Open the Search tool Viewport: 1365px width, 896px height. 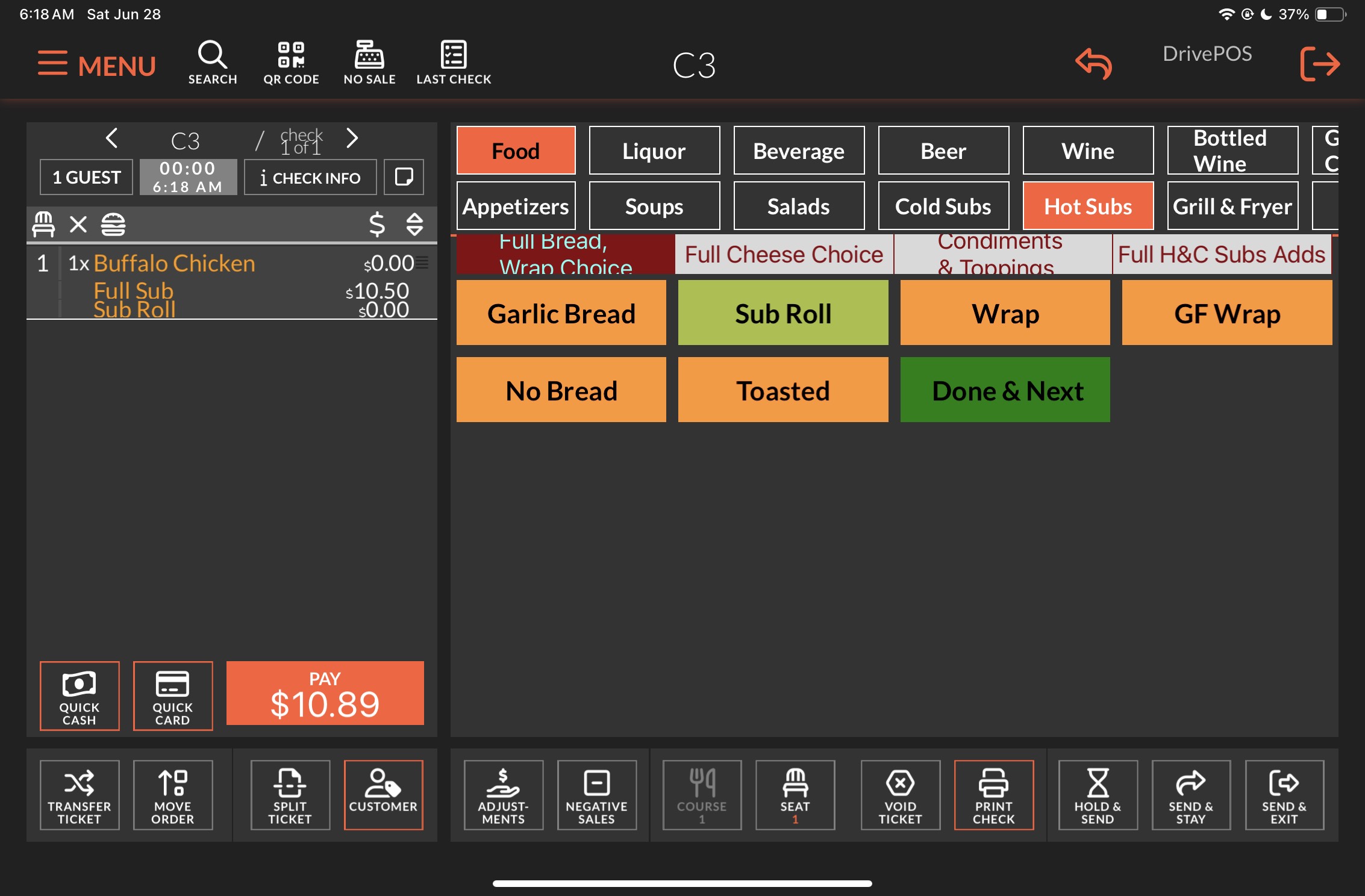point(212,62)
